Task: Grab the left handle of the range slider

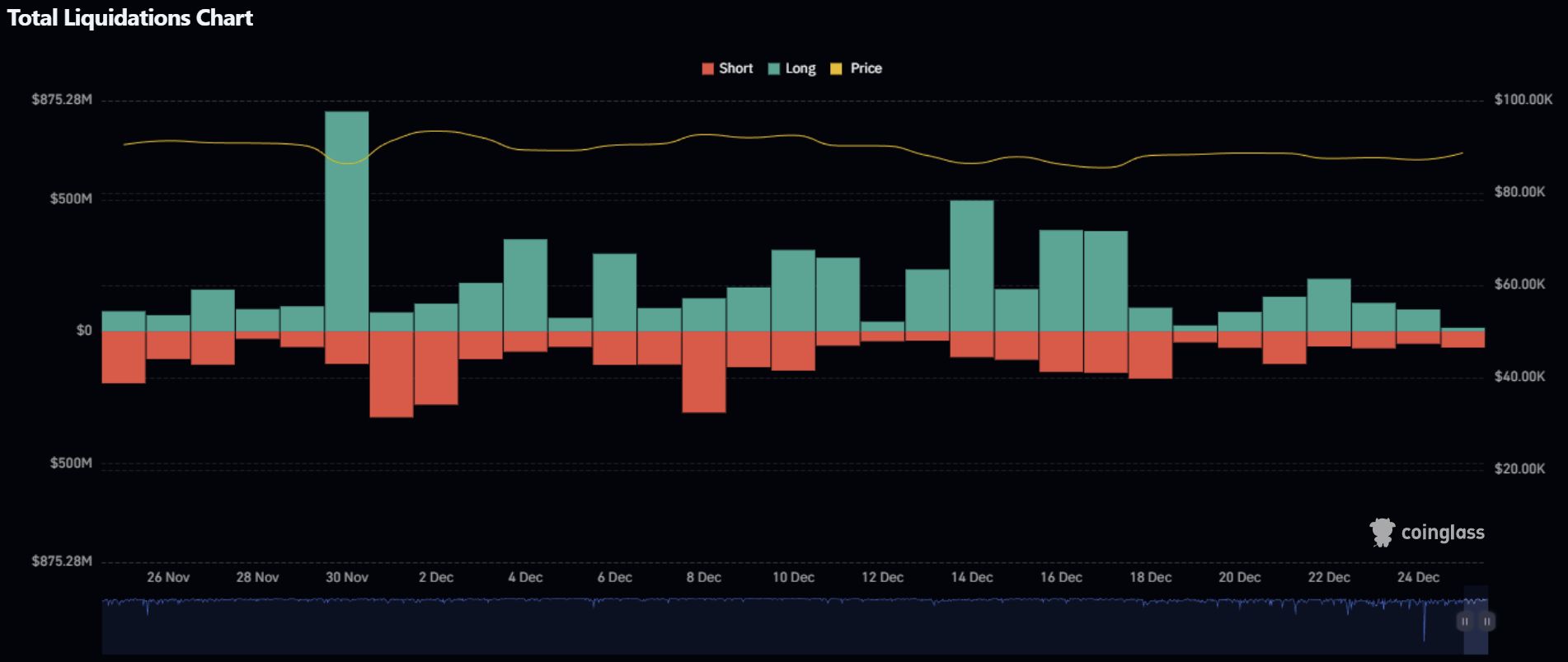Action: 1465,622
